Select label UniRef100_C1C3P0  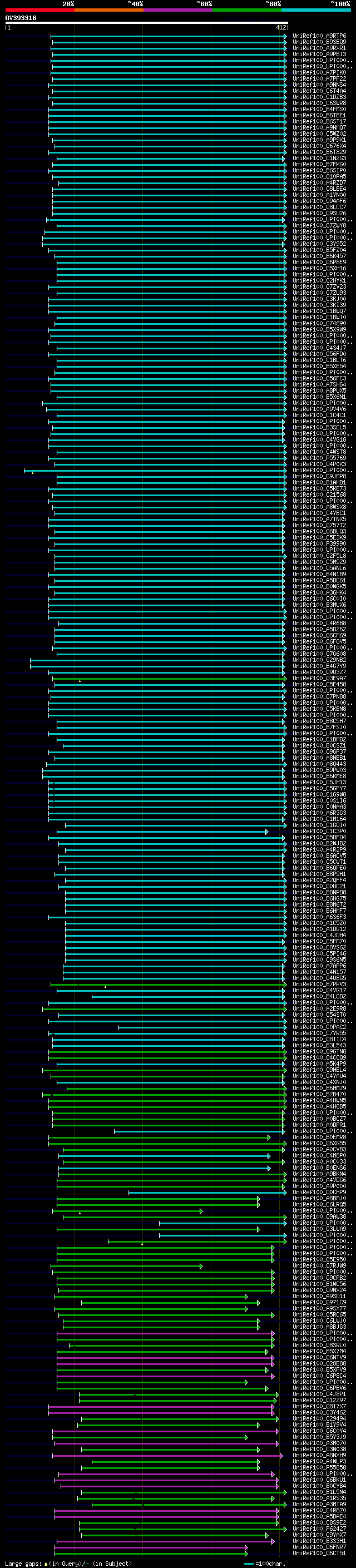click(319, 831)
